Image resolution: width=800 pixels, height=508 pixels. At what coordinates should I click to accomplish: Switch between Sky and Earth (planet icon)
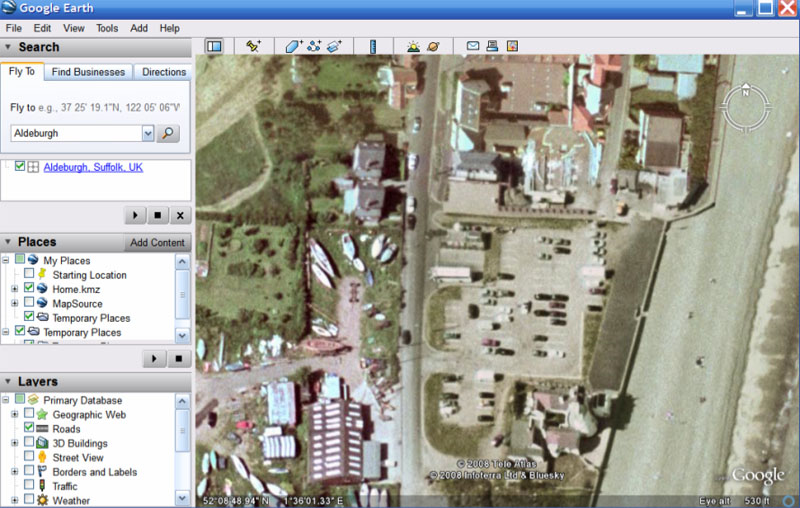pos(433,46)
